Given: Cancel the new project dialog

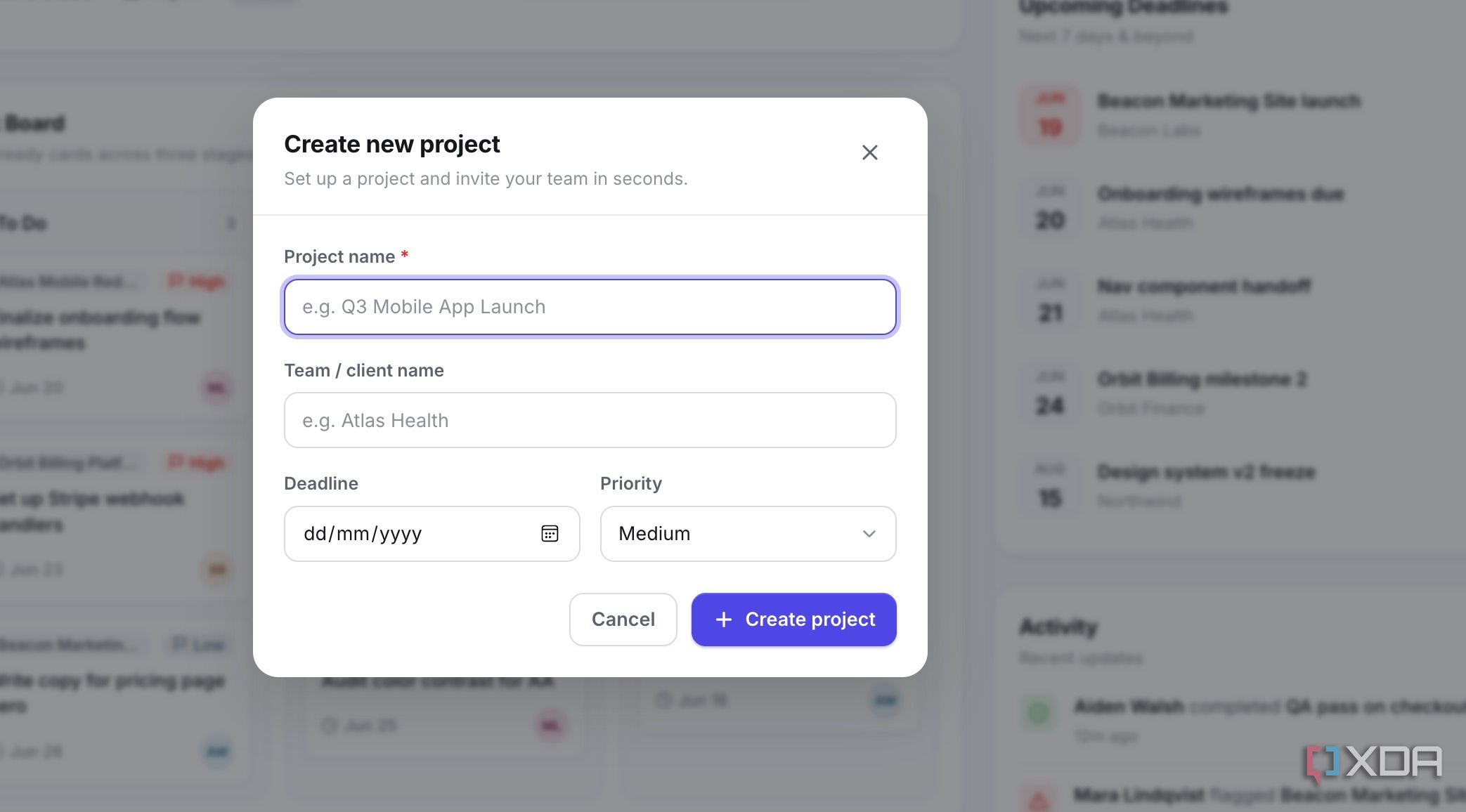Looking at the screenshot, I should click(623, 620).
